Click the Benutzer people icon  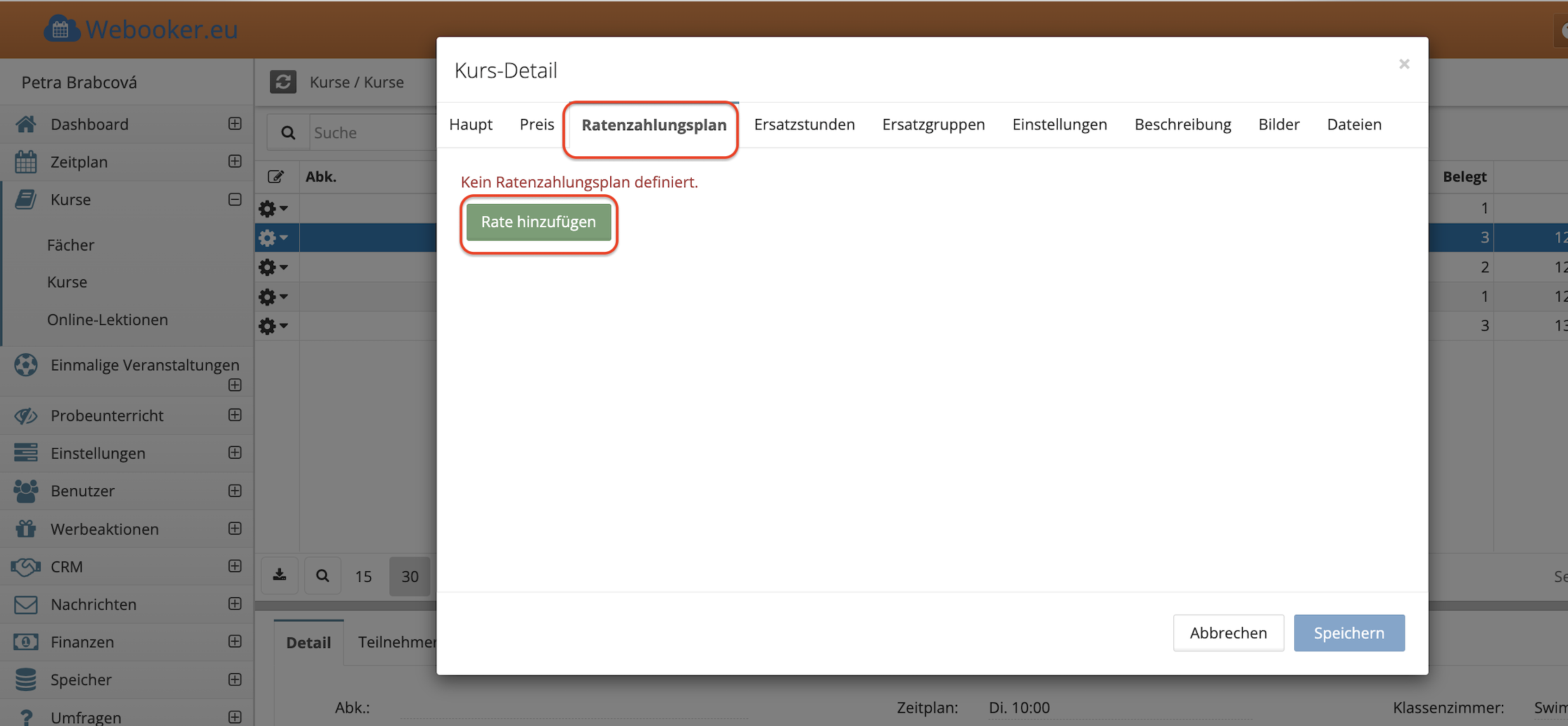point(26,491)
